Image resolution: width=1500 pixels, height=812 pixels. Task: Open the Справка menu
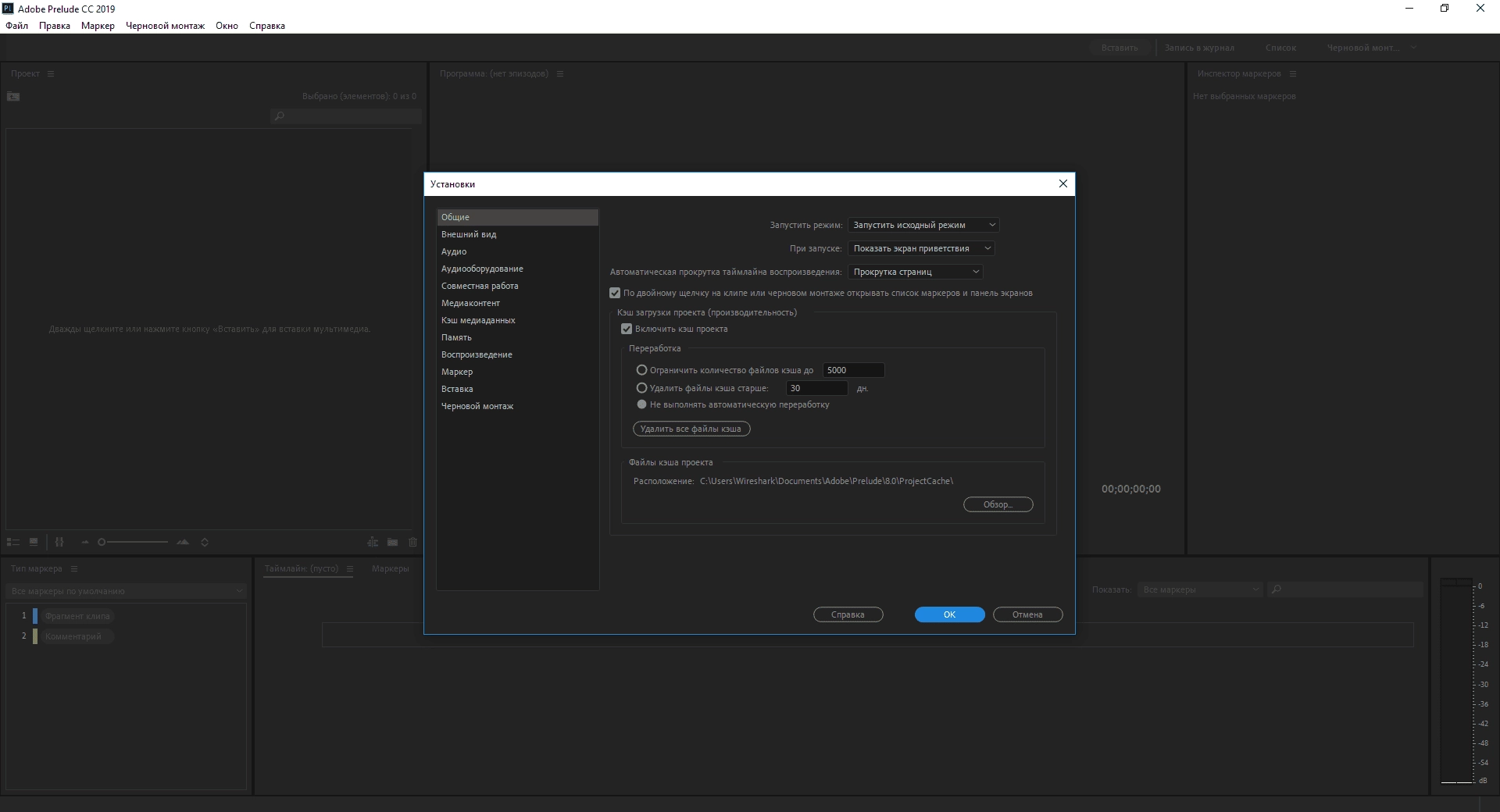pos(267,26)
